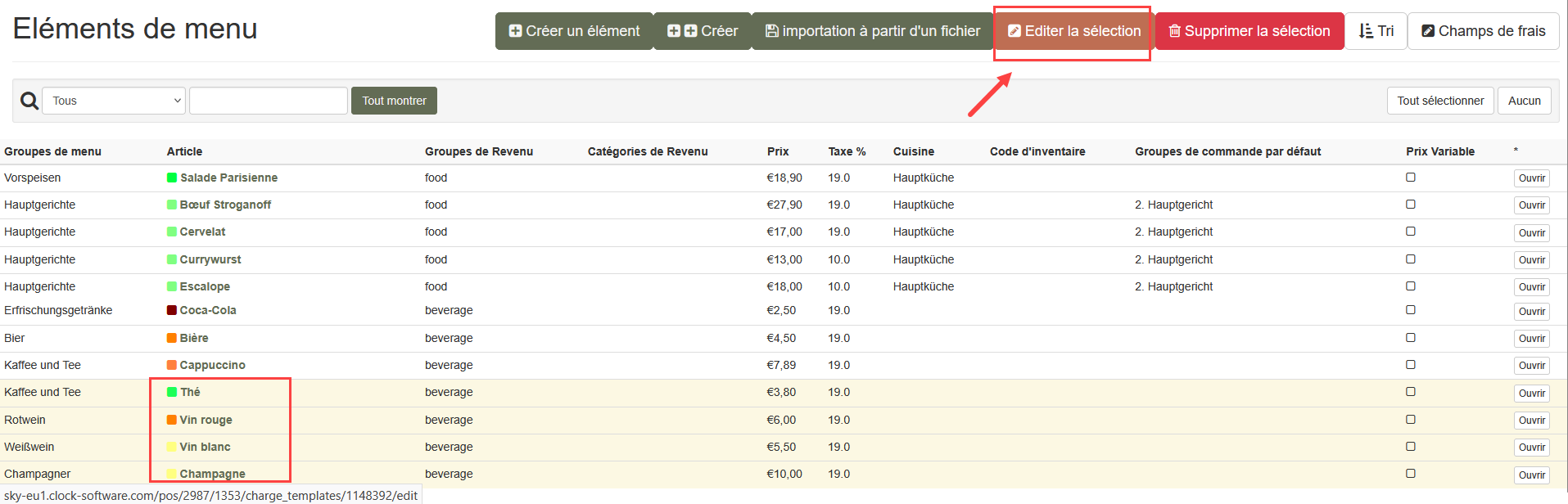Select the Cappuccino article name
Screen dimensions: 1568x504
point(212,365)
